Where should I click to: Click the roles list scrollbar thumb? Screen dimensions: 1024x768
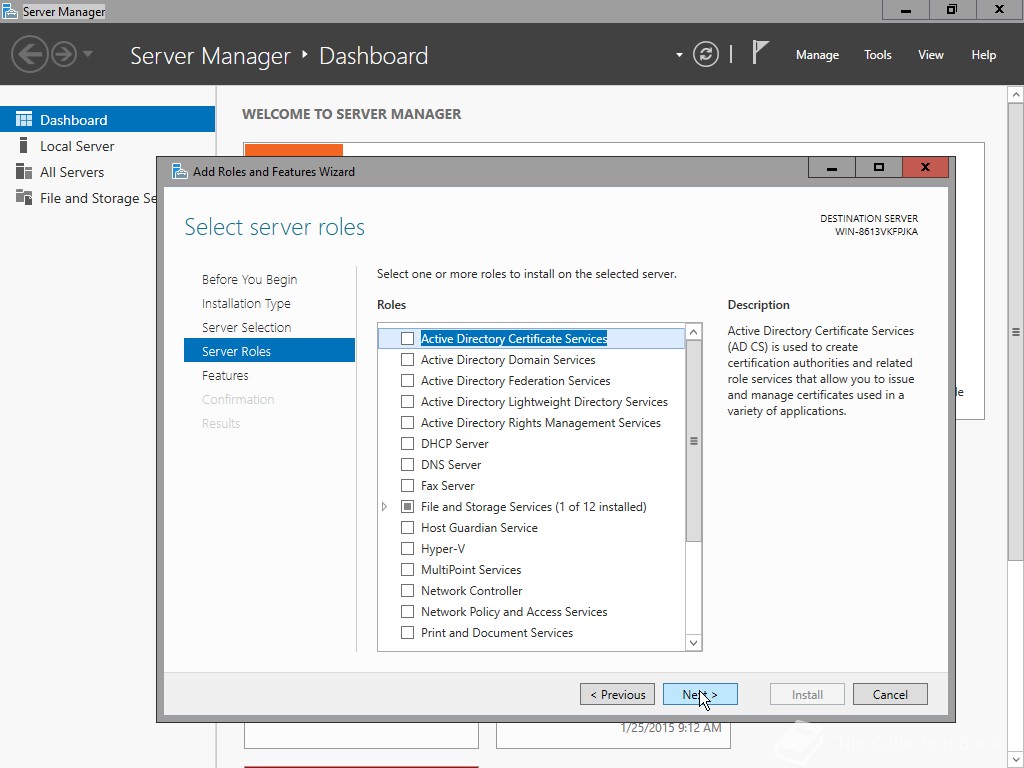[694, 441]
